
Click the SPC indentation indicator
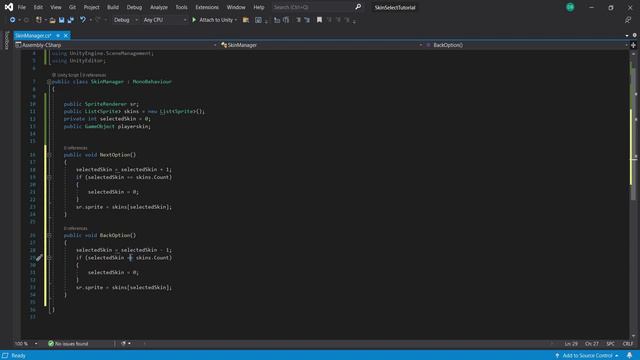tap(610, 344)
